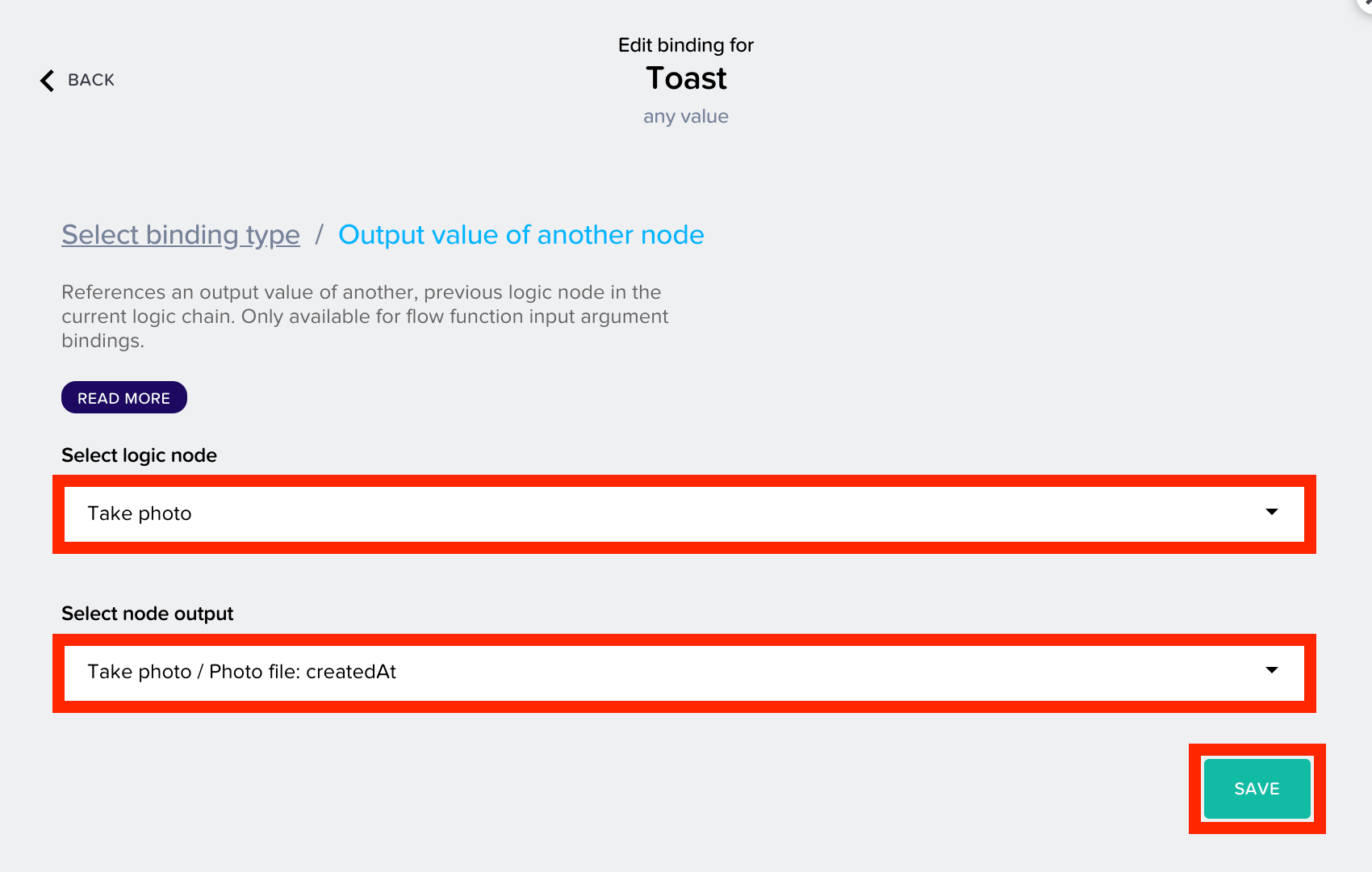Click the Toast heading title

(686, 78)
